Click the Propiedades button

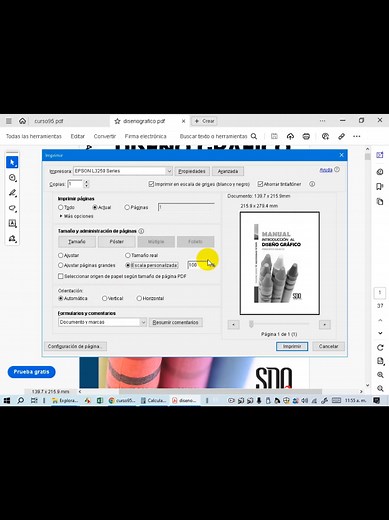[x=192, y=171]
